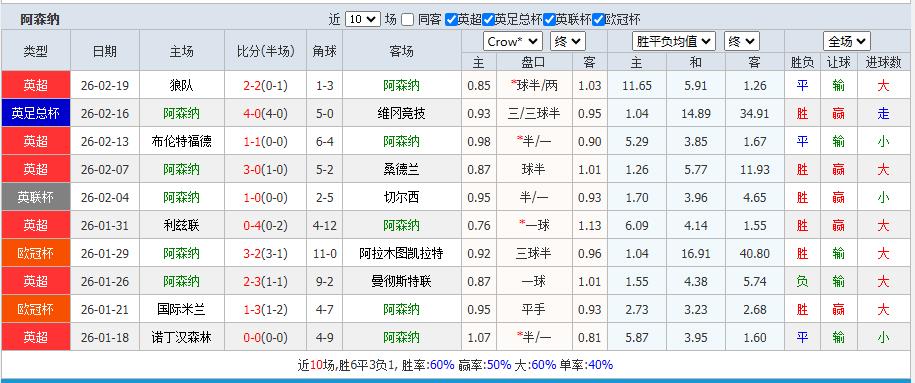
Task: Open the recent matches count dropdown showing 10
Action: pos(362,19)
